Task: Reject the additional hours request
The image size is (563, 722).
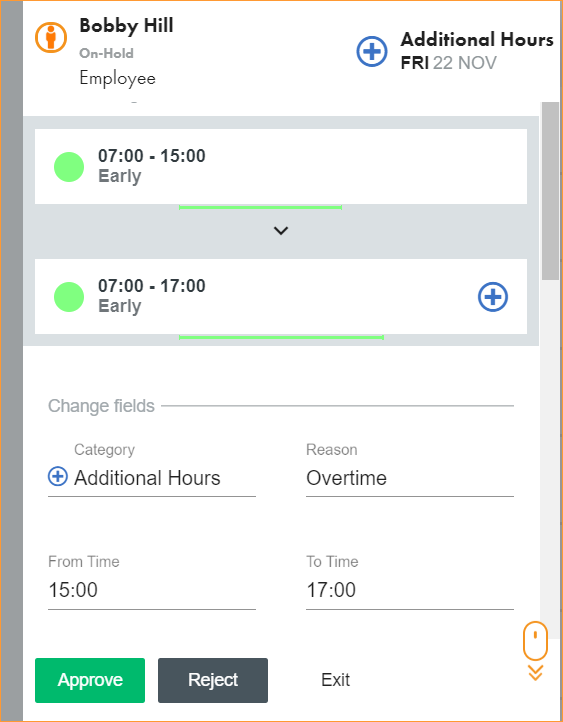Action: [213, 680]
